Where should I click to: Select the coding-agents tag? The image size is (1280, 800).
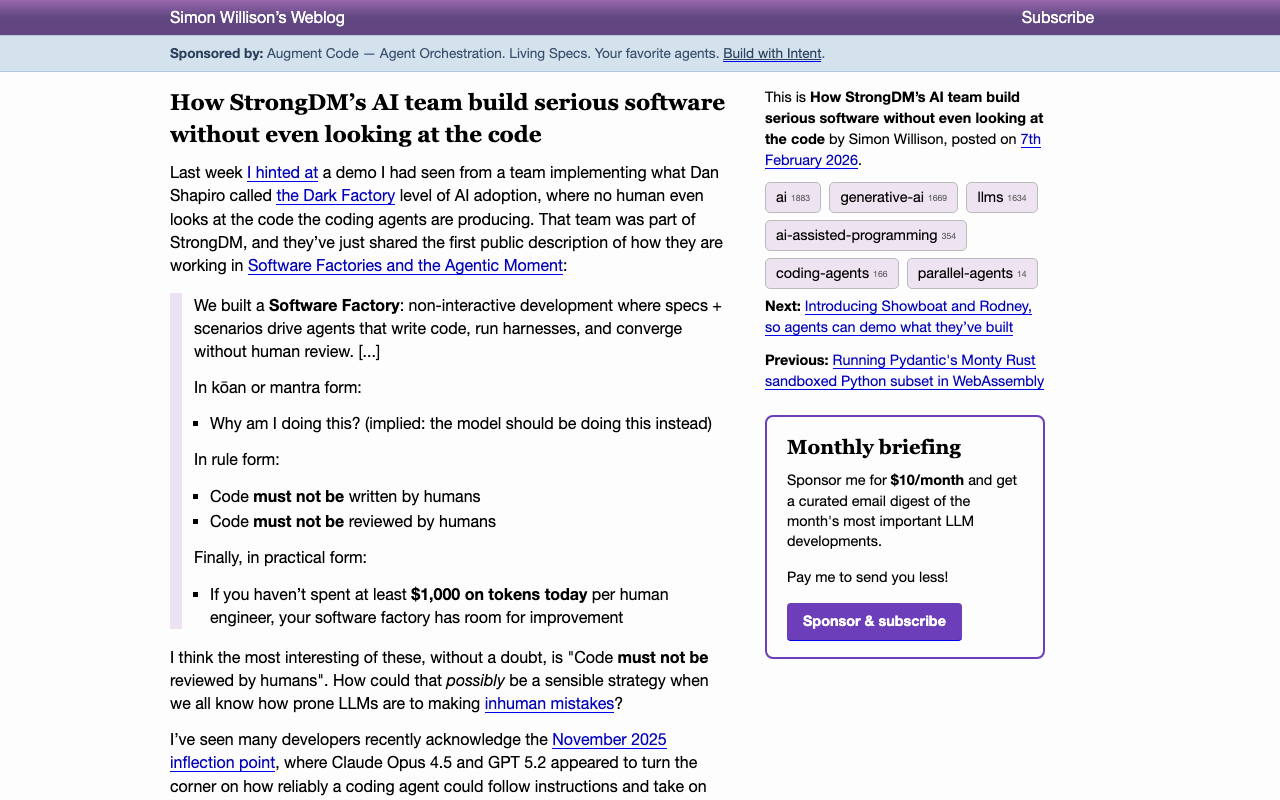tap(831, 273)
